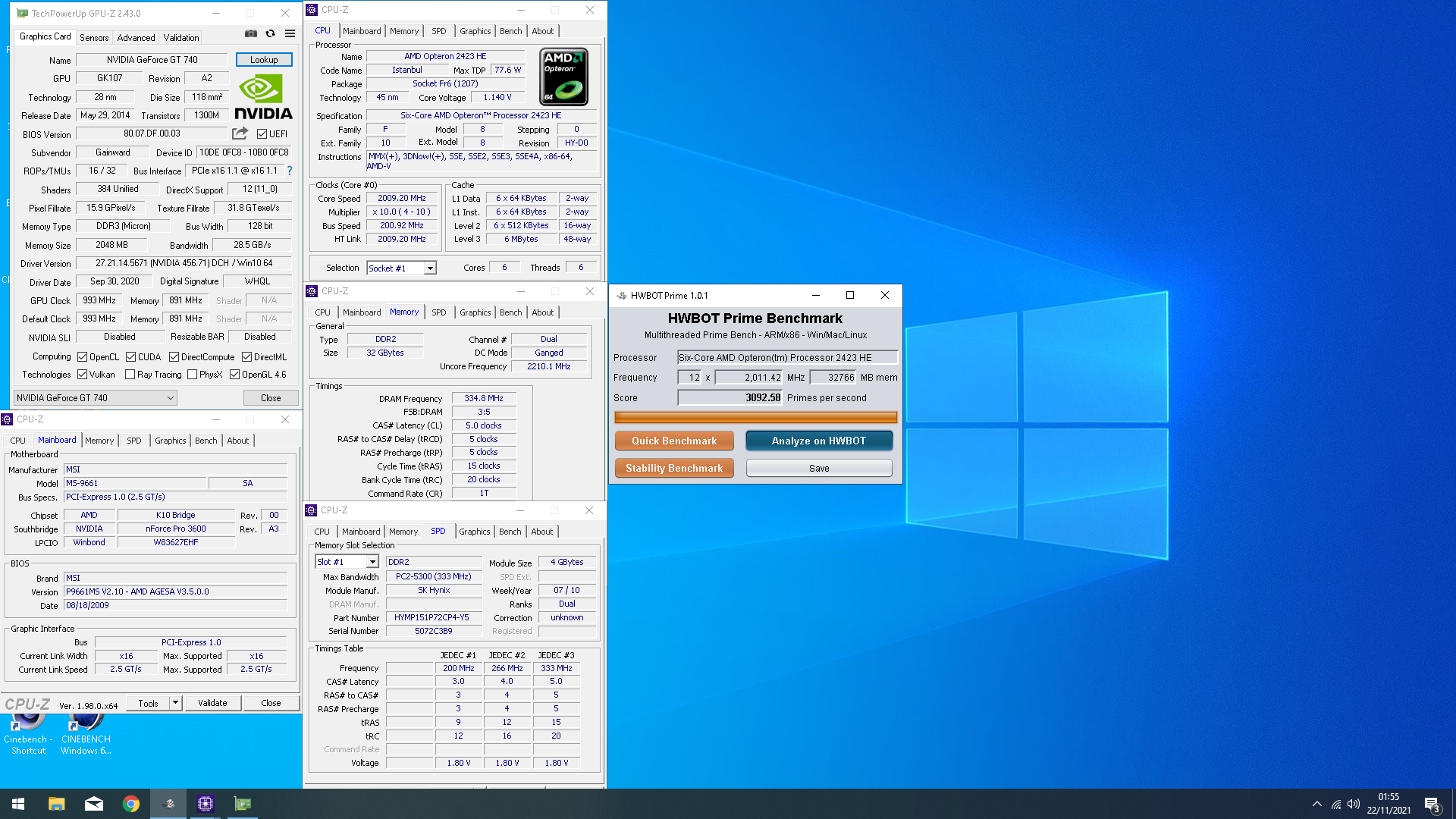This screenshot has height=819, width=1456.
Task: Switch to GPU-Z Validation tab
Action: click(x=181, y=37)
